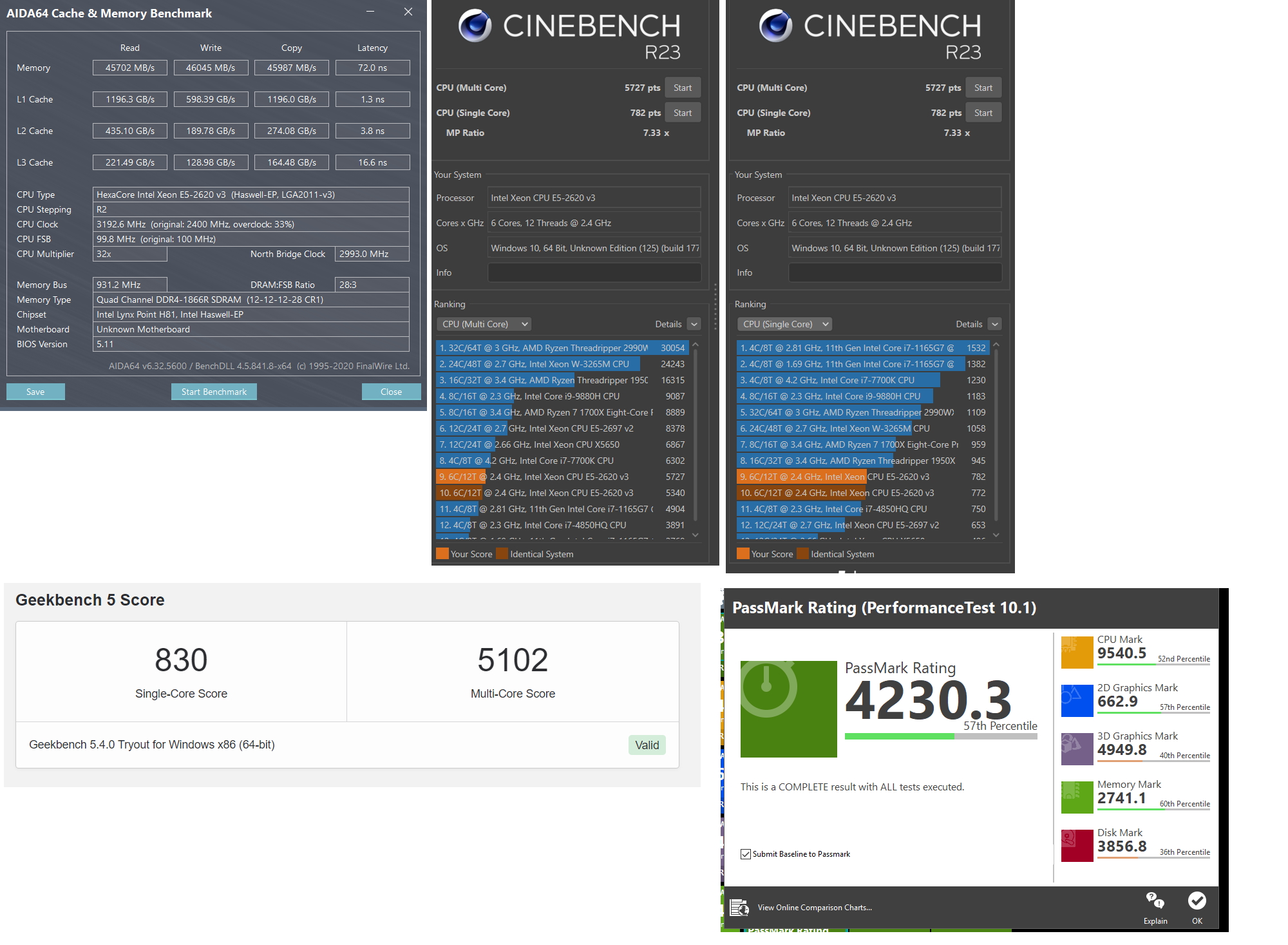Click Identical System brown swatch, left Cinebench
Image resolution: width=1288 pixels, height=945 pixels.
pyautogui.click(x=502, y=553)
